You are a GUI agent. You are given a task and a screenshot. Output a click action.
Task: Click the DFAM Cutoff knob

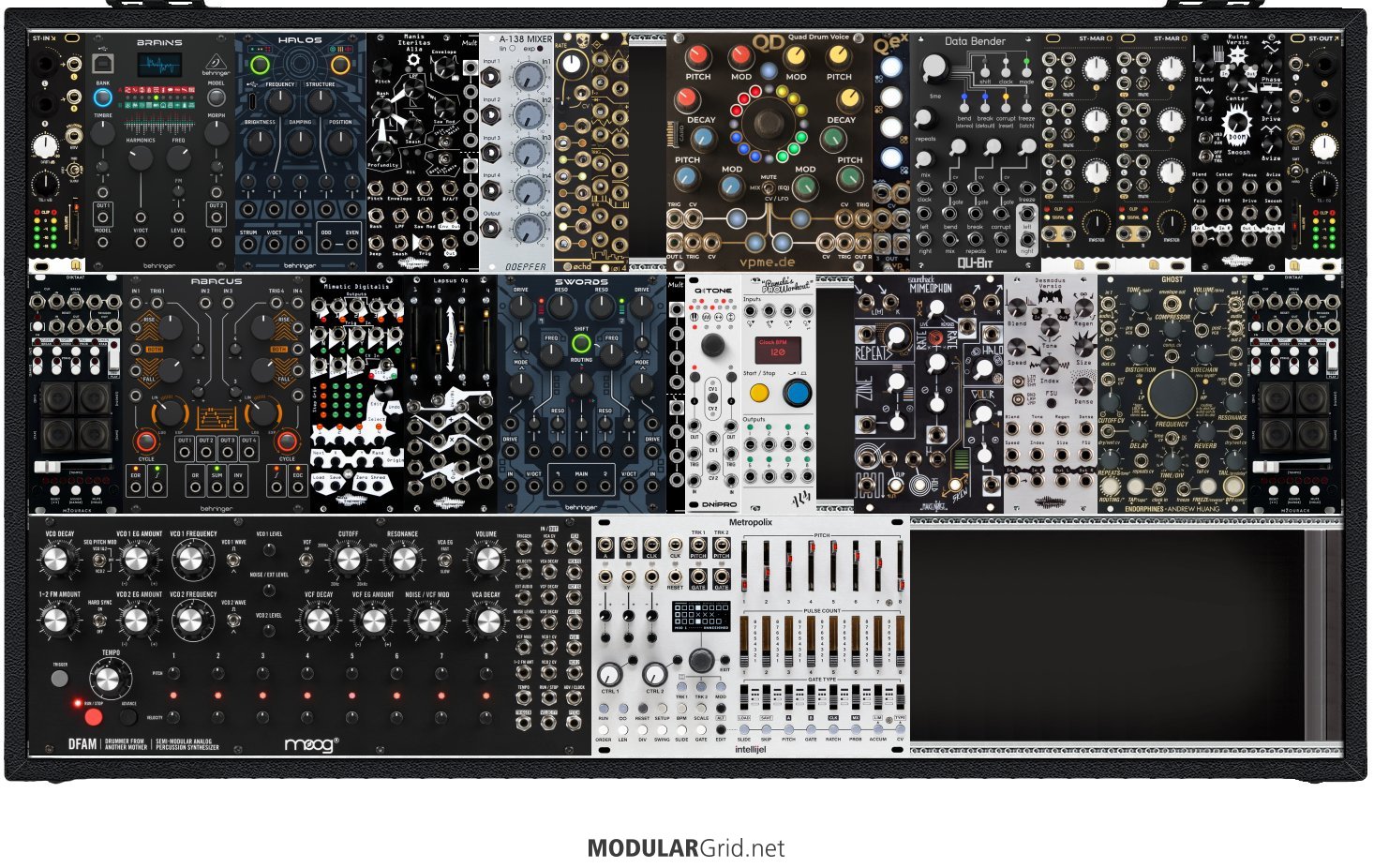(x=348, y=561)
